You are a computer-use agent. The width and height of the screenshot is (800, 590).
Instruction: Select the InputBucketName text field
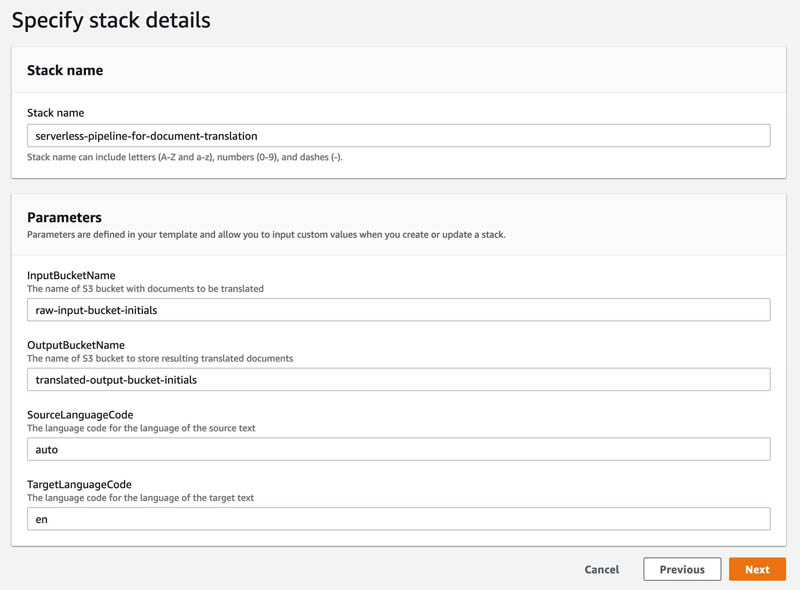pos(398,310)
